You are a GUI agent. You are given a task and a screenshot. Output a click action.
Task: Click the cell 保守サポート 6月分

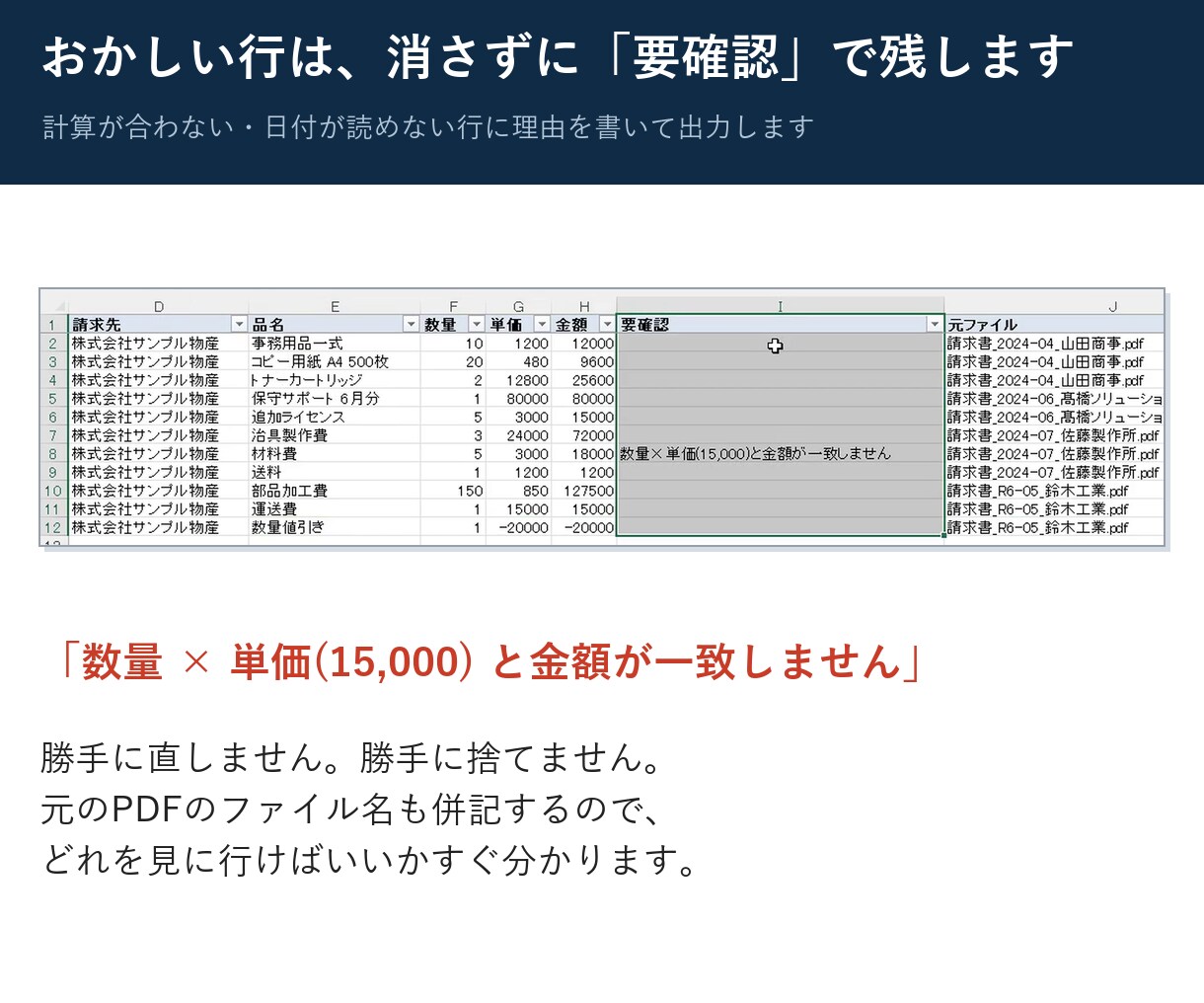coord(335,399)
